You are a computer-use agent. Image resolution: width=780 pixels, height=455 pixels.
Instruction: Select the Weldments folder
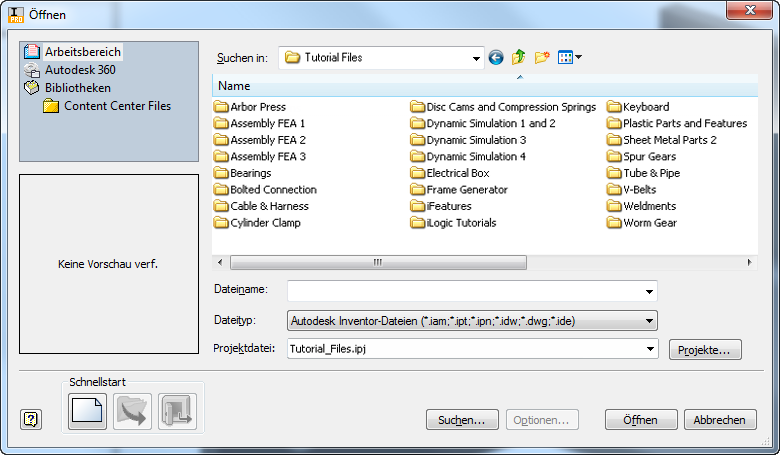642,206
